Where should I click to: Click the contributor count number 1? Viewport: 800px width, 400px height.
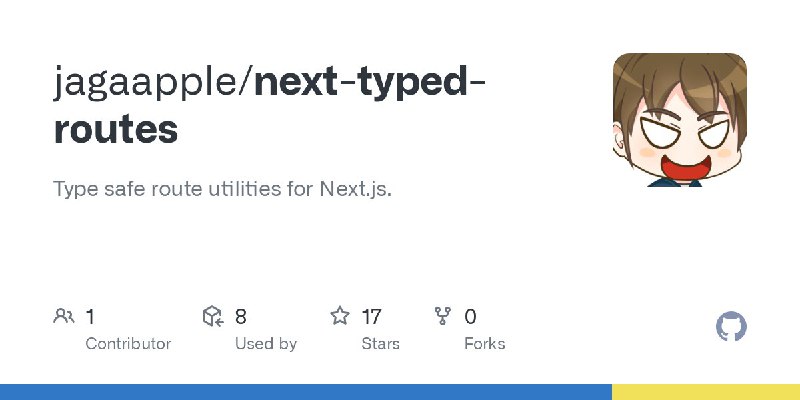pos(90,317)
